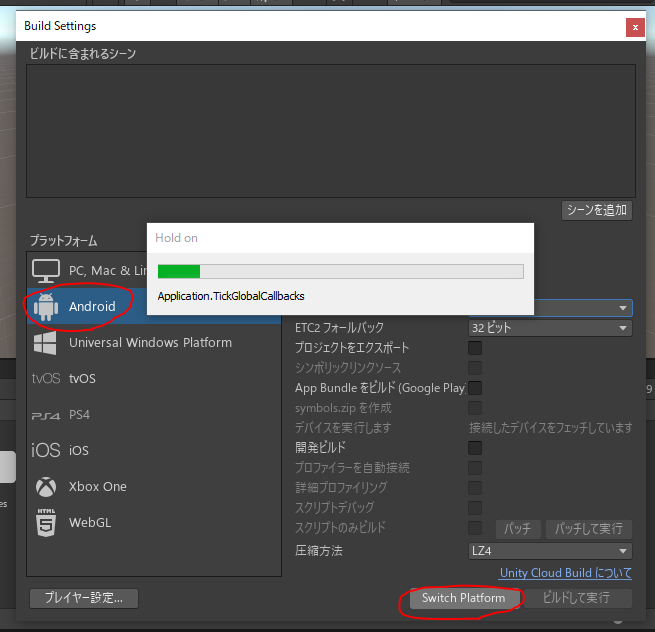Click the パッチ button
Image resolution: width=655 pixels, height=632 pixels.
[518, 529]
